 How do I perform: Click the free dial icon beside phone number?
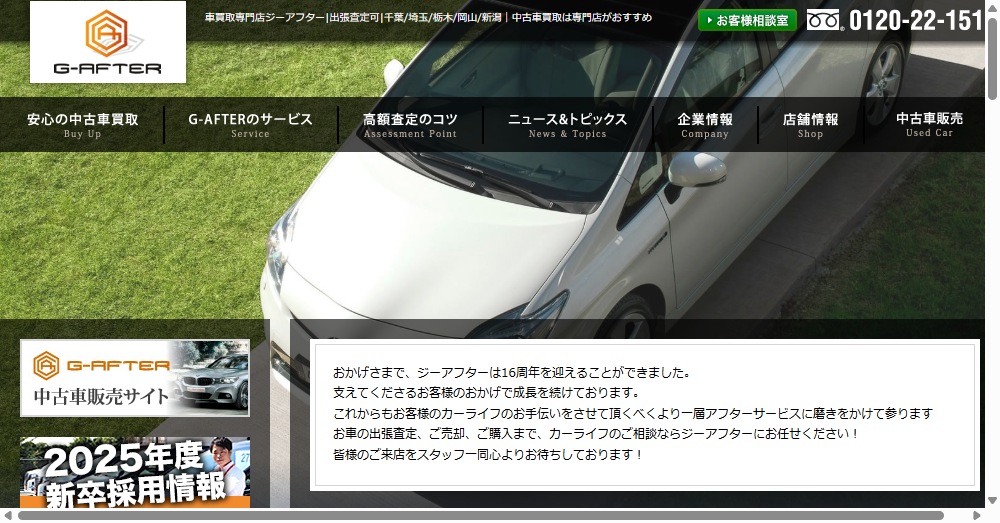click(824, 20)
